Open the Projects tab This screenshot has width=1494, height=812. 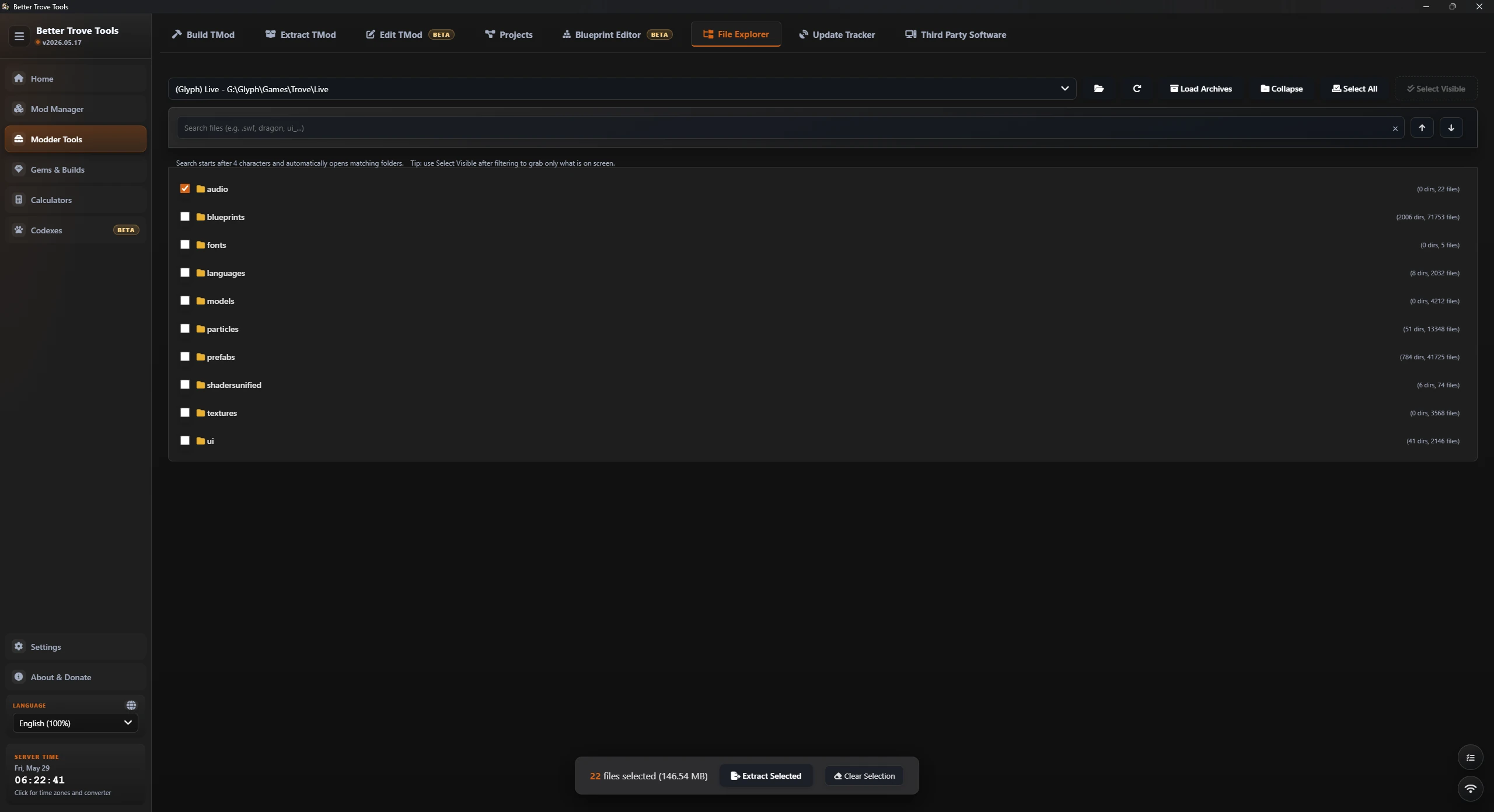[x=509, y=34]
